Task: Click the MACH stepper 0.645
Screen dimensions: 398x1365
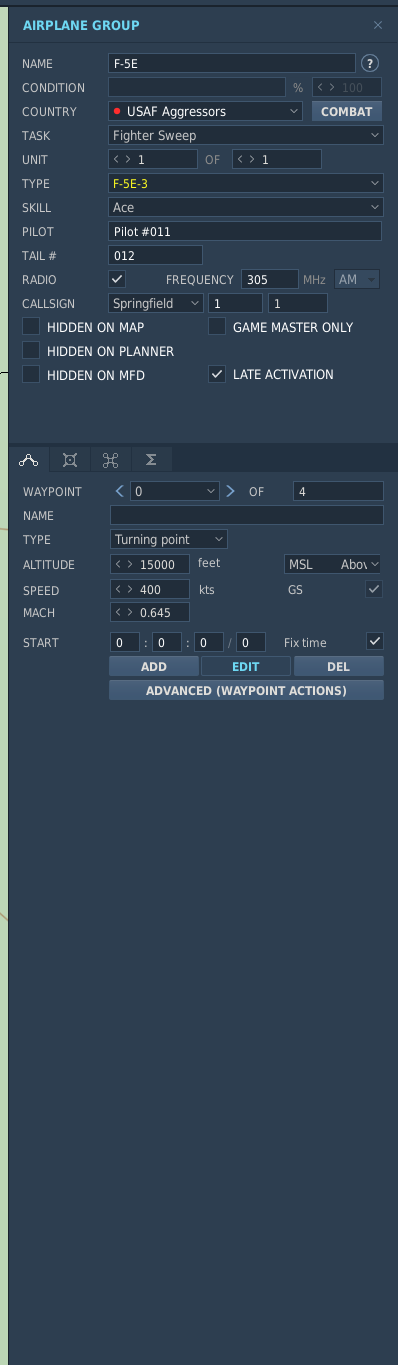Action: click(149, 612)
